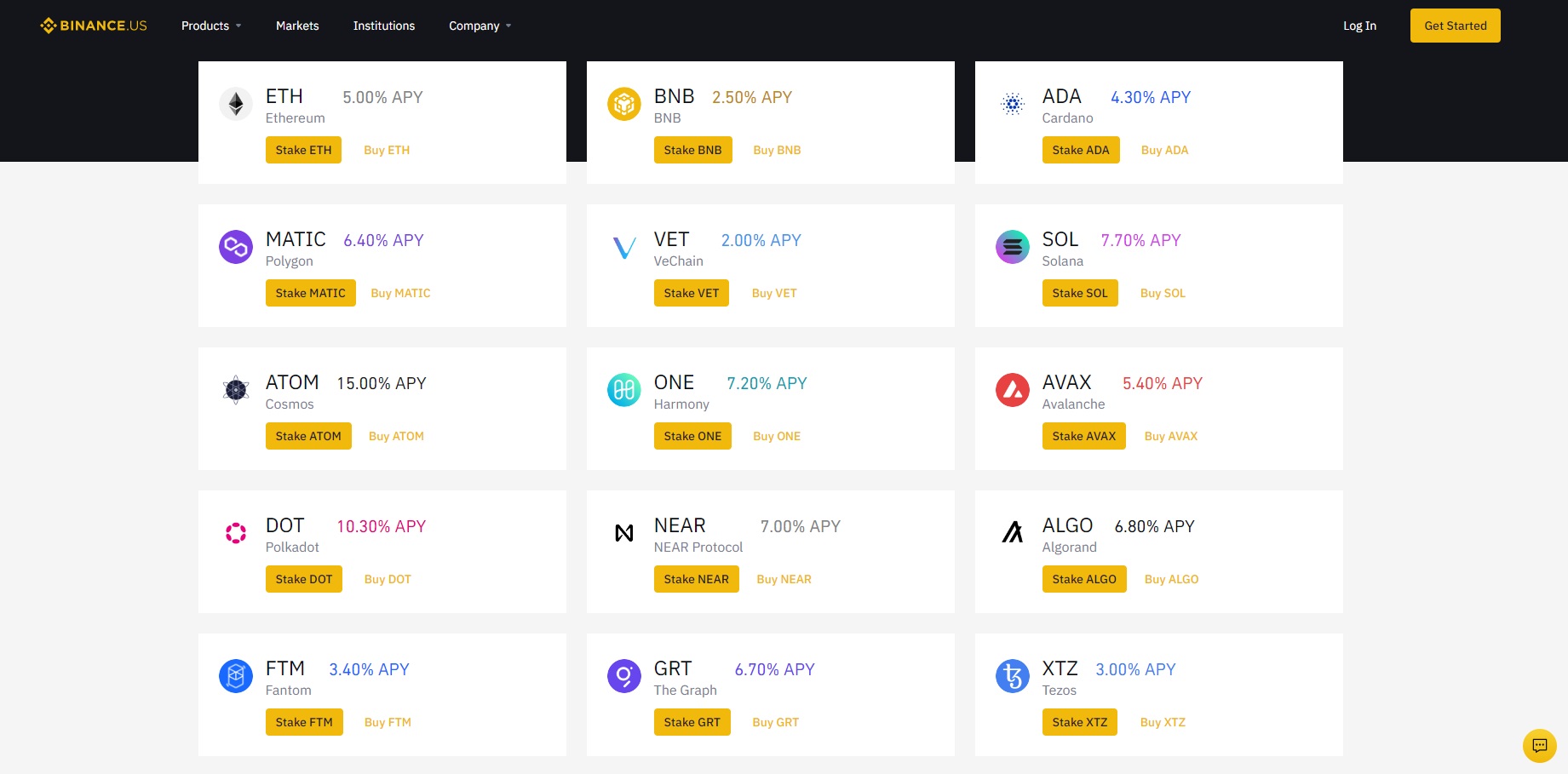Click the Buy ADA link

click(x=1164, y=150)
